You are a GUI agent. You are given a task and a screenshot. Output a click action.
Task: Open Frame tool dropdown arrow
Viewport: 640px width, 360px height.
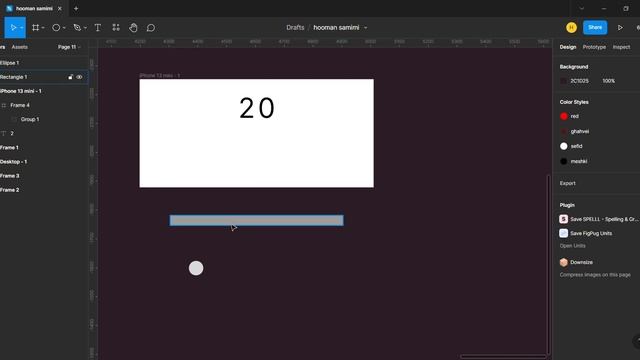tap(43, 28)
